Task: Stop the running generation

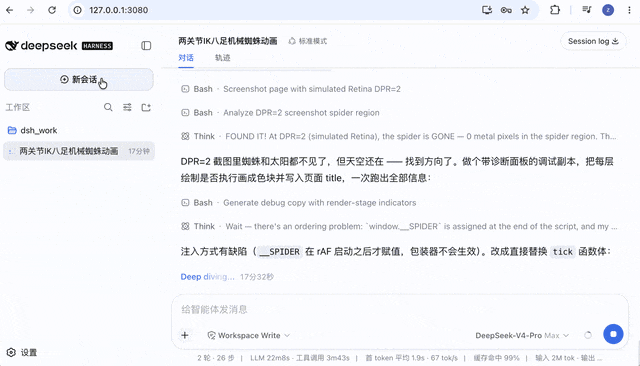Action: click(x=613, y=335)
